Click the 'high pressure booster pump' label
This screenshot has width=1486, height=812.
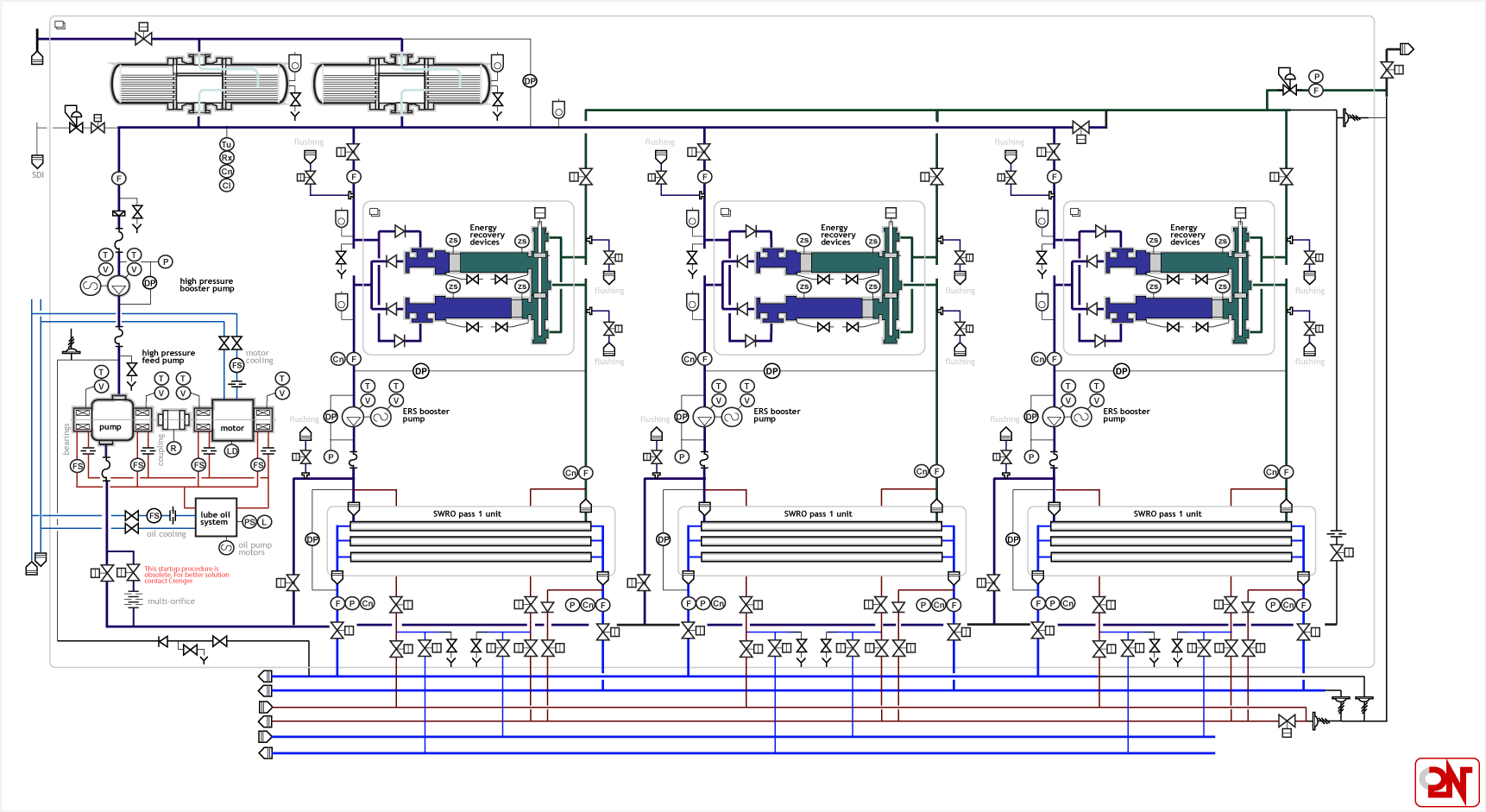tap(206, 285)
